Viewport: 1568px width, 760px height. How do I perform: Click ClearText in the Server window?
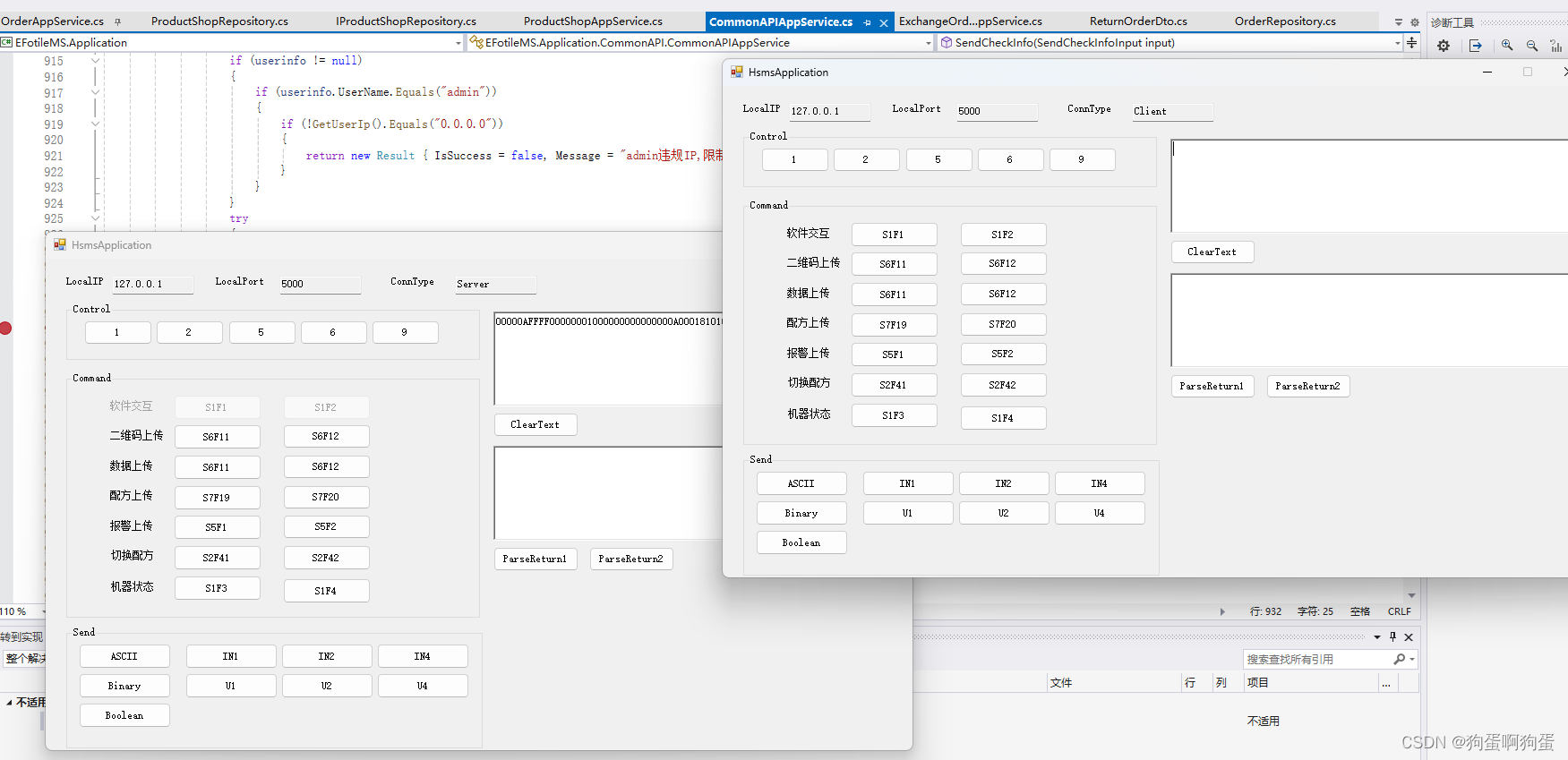[x=536, y=424]
